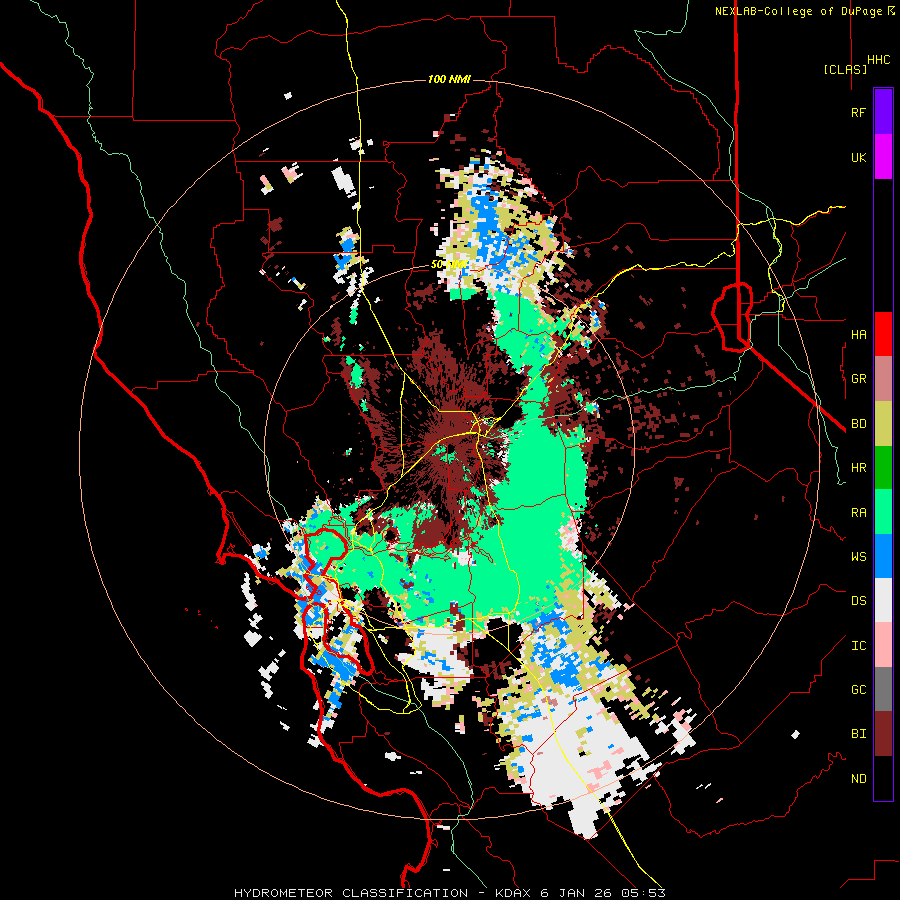Image resolution: width=900 pixels, height=900 pixels.
Task: Pick the dark green HR legend swatch
Action: [883, 468]
